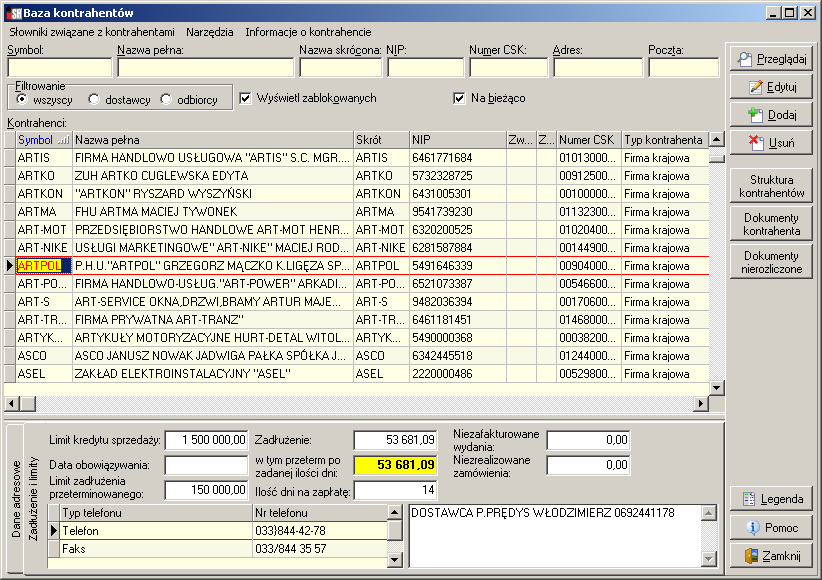Sort by Typ kontrahenta column header

pyautogui.click(x=665, y=140)
